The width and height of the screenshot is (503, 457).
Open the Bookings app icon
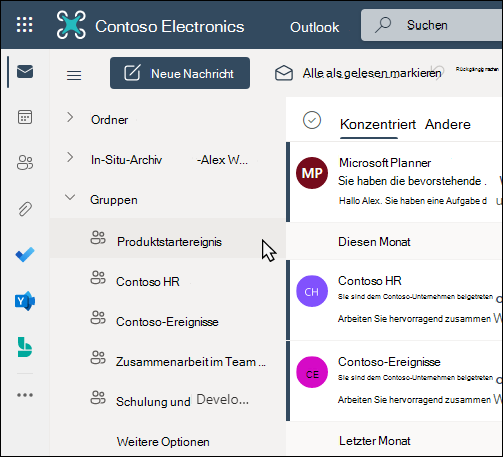click(25, 347)
